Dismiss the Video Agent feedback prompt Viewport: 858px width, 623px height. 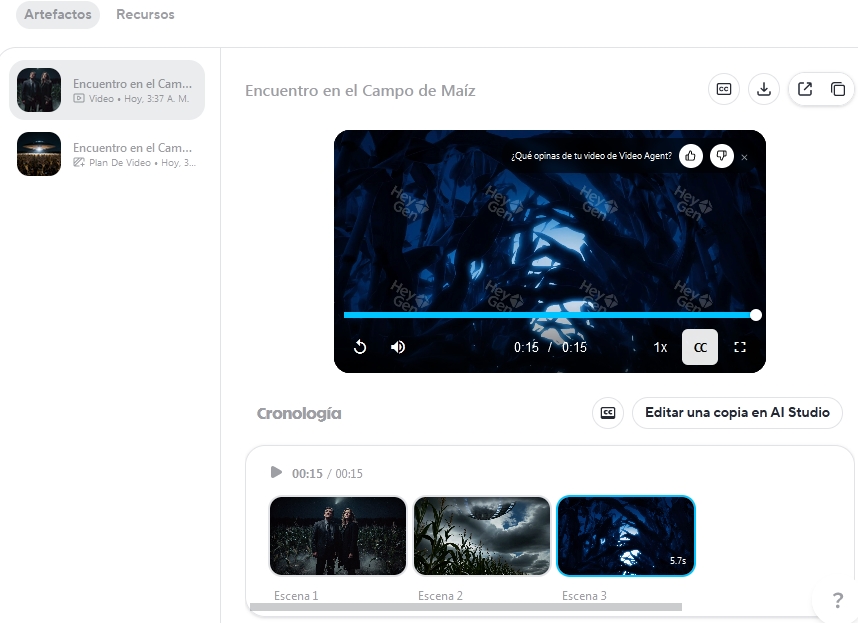pos(744,158)
